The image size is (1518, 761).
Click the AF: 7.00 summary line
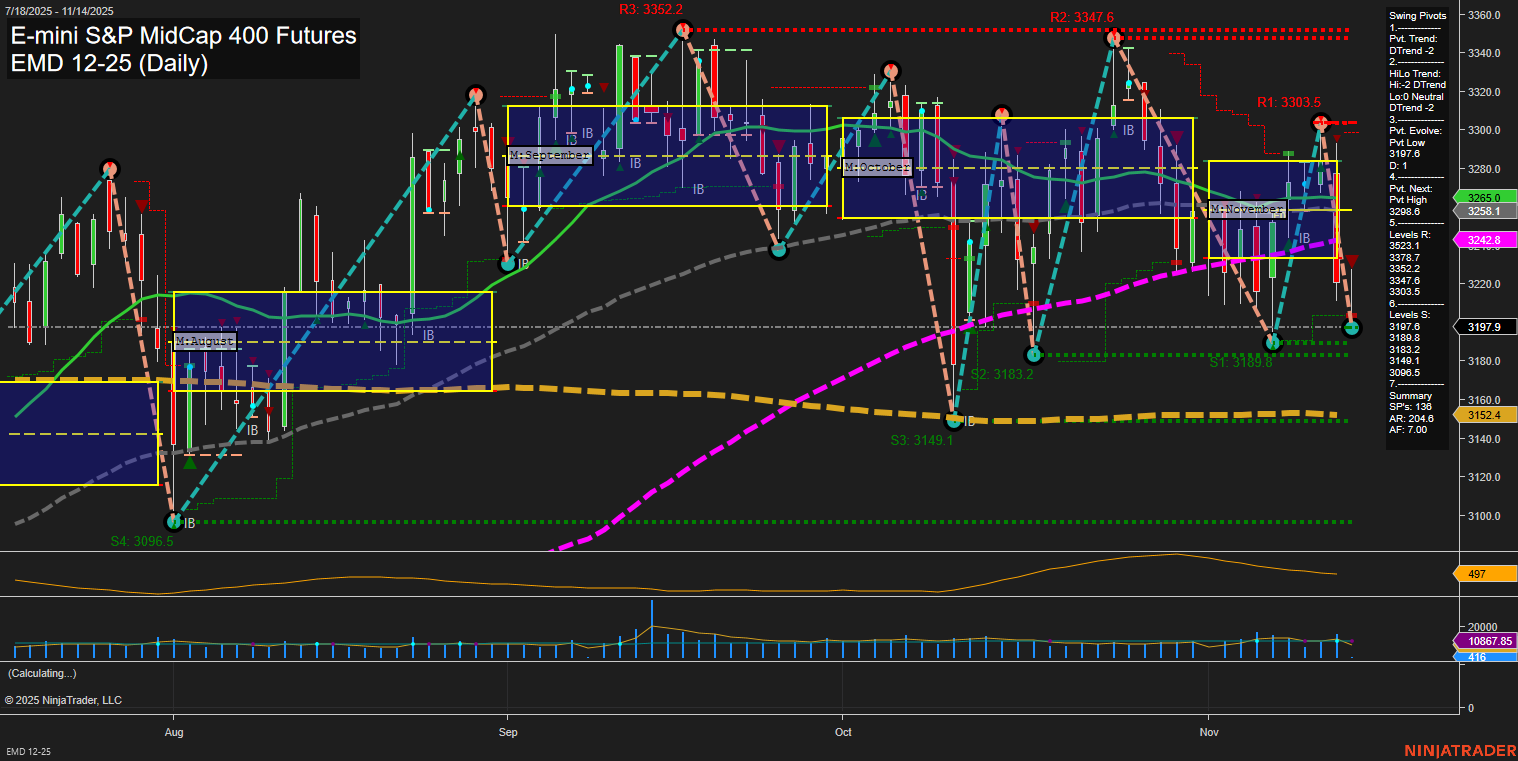1408,431
